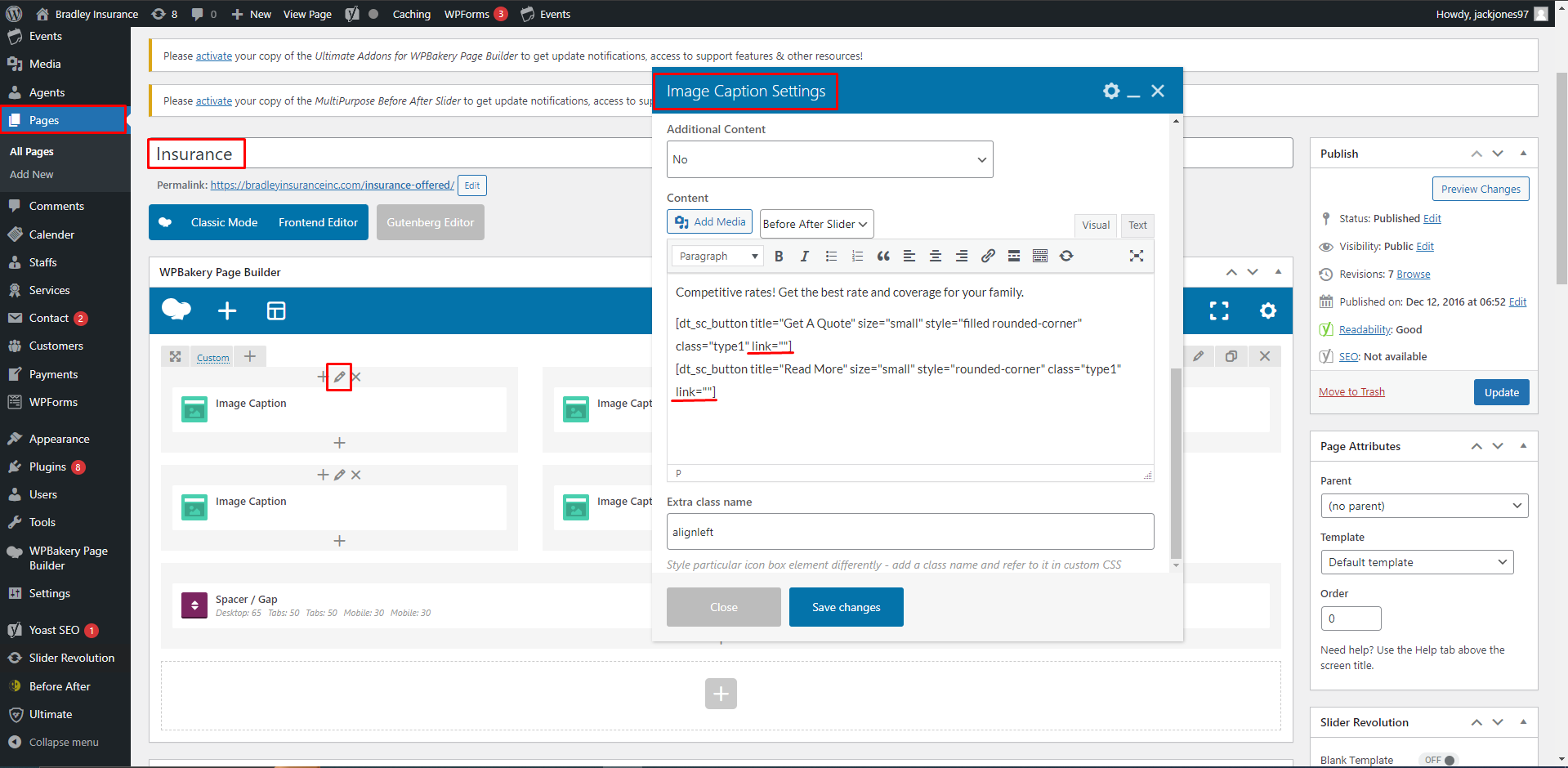The width and height of the screenshot is (1568, 768).
Task: Apply blockquote formatting
Action: [x=883, y=256]
